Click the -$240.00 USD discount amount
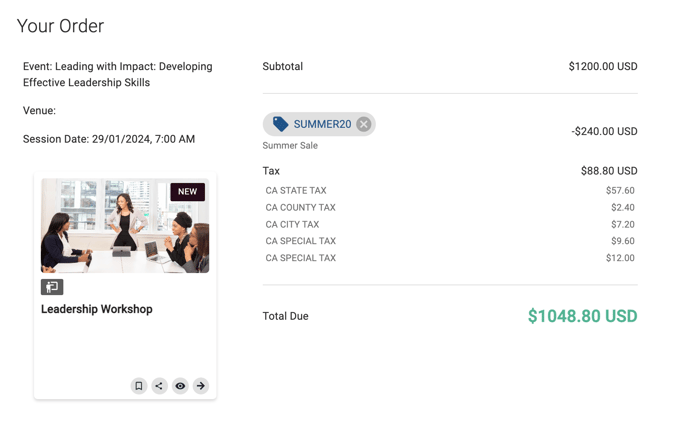The width and height of the screenshot is (688, 428). (x=604, y=131)
